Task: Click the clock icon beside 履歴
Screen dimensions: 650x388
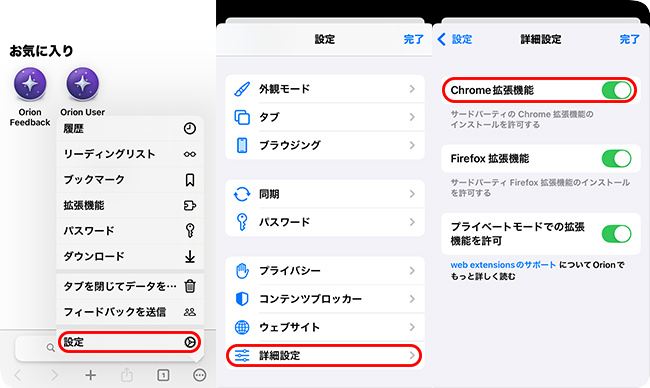Action: pyautogui.click(x=190, y=129)
